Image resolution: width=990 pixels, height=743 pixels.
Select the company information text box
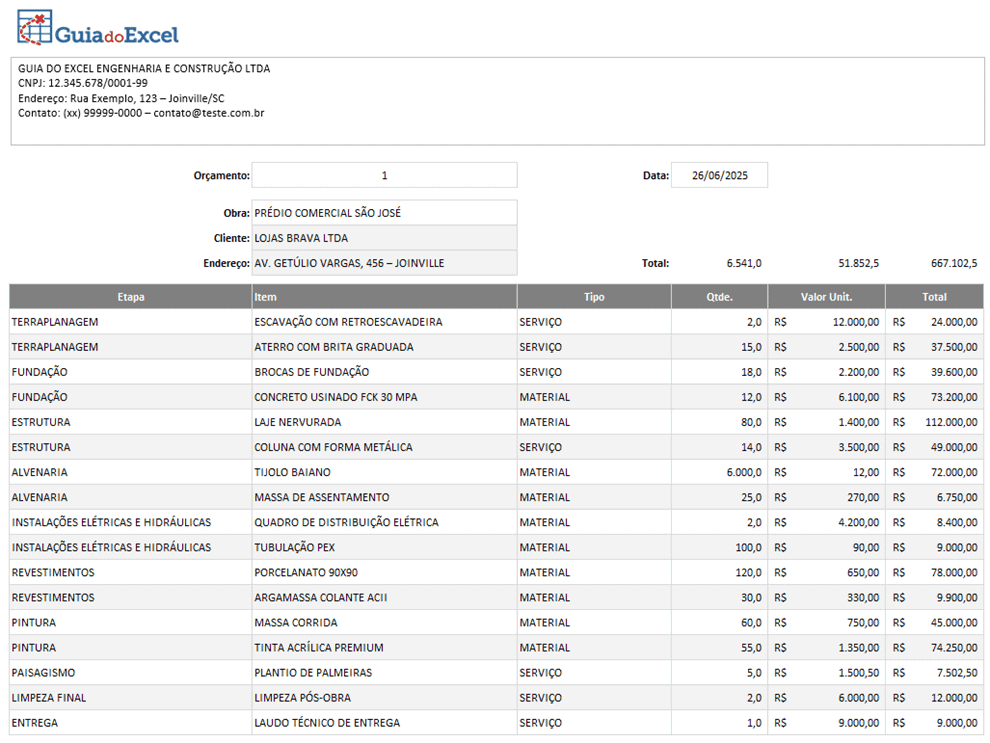click(497, 101)
